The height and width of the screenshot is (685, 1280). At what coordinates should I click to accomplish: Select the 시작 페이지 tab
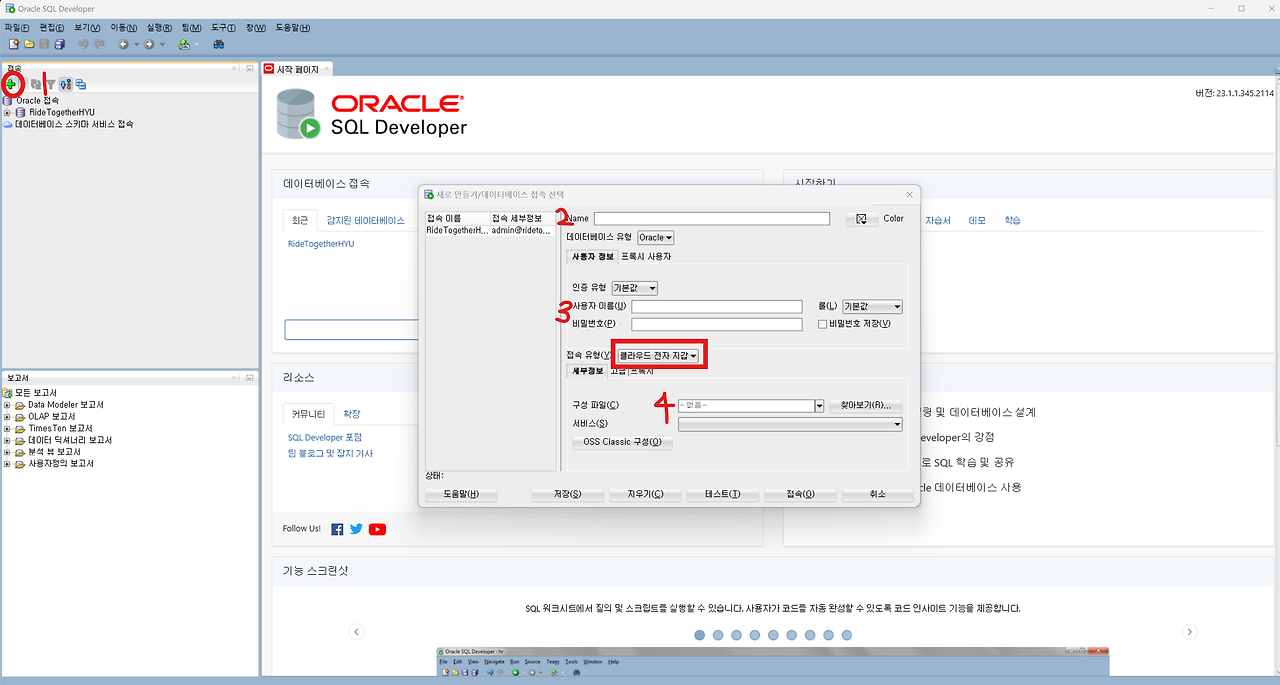[x=297, y=69]
